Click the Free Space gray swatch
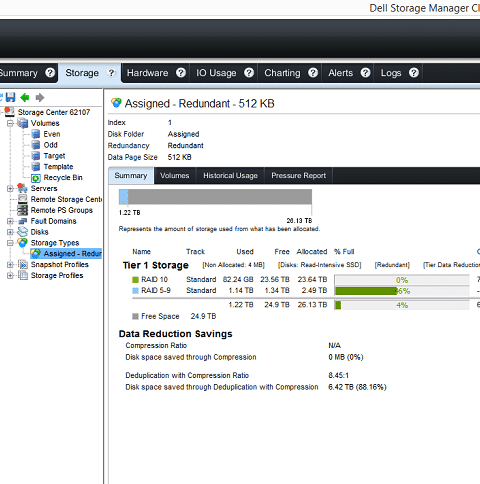This screenshot has height=484, width=480. (135, 316)
